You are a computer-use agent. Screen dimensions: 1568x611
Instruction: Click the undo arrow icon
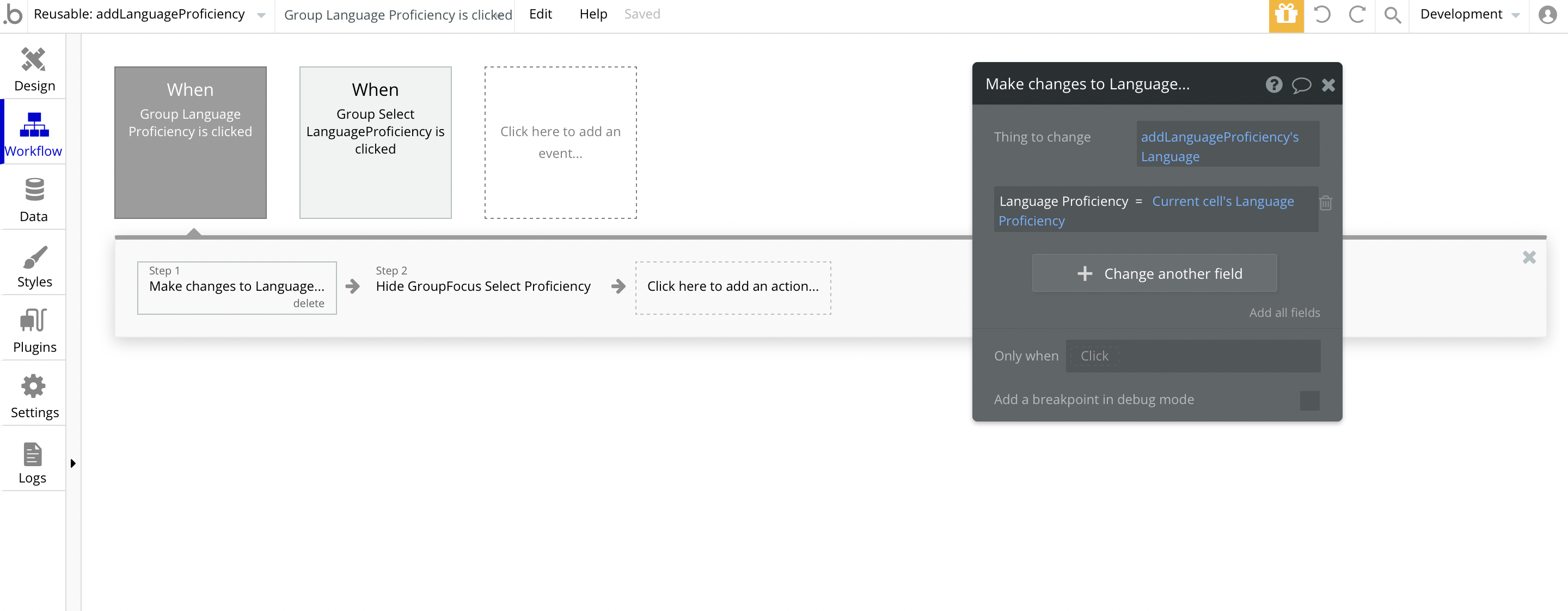tap(1322, 15)
